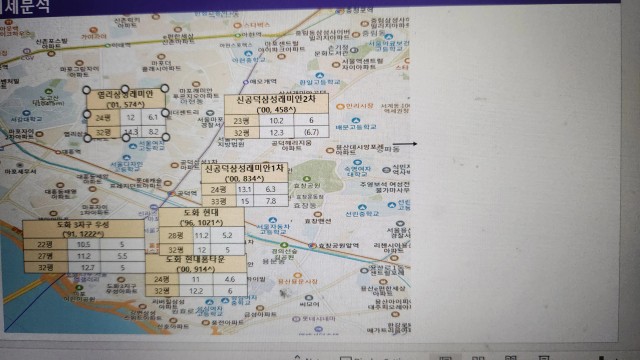Viewport: 640px width, 360px height.
Task: Click the 32평 cell in 도화 현대홈타운 table
Action: pyautogui.click(x=162, y=291)
